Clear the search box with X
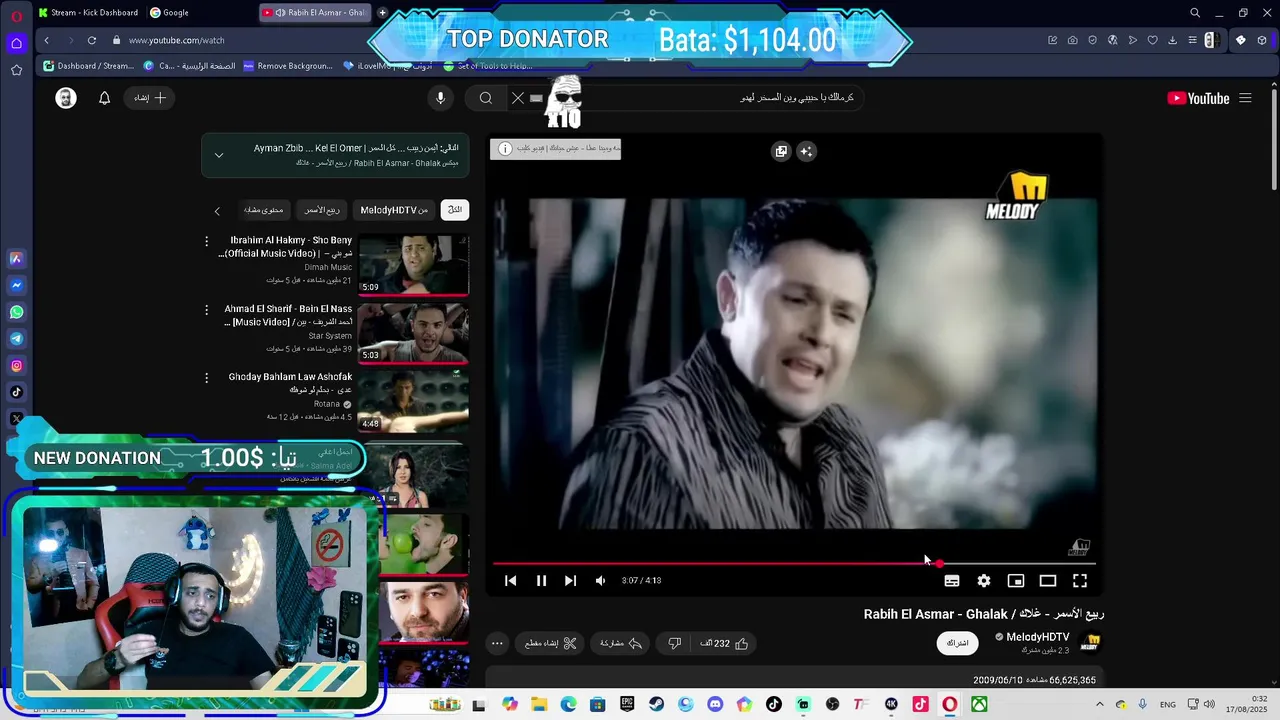This screenshot has height=720, width=1280. pyautogui.click(x=517, y=98)
